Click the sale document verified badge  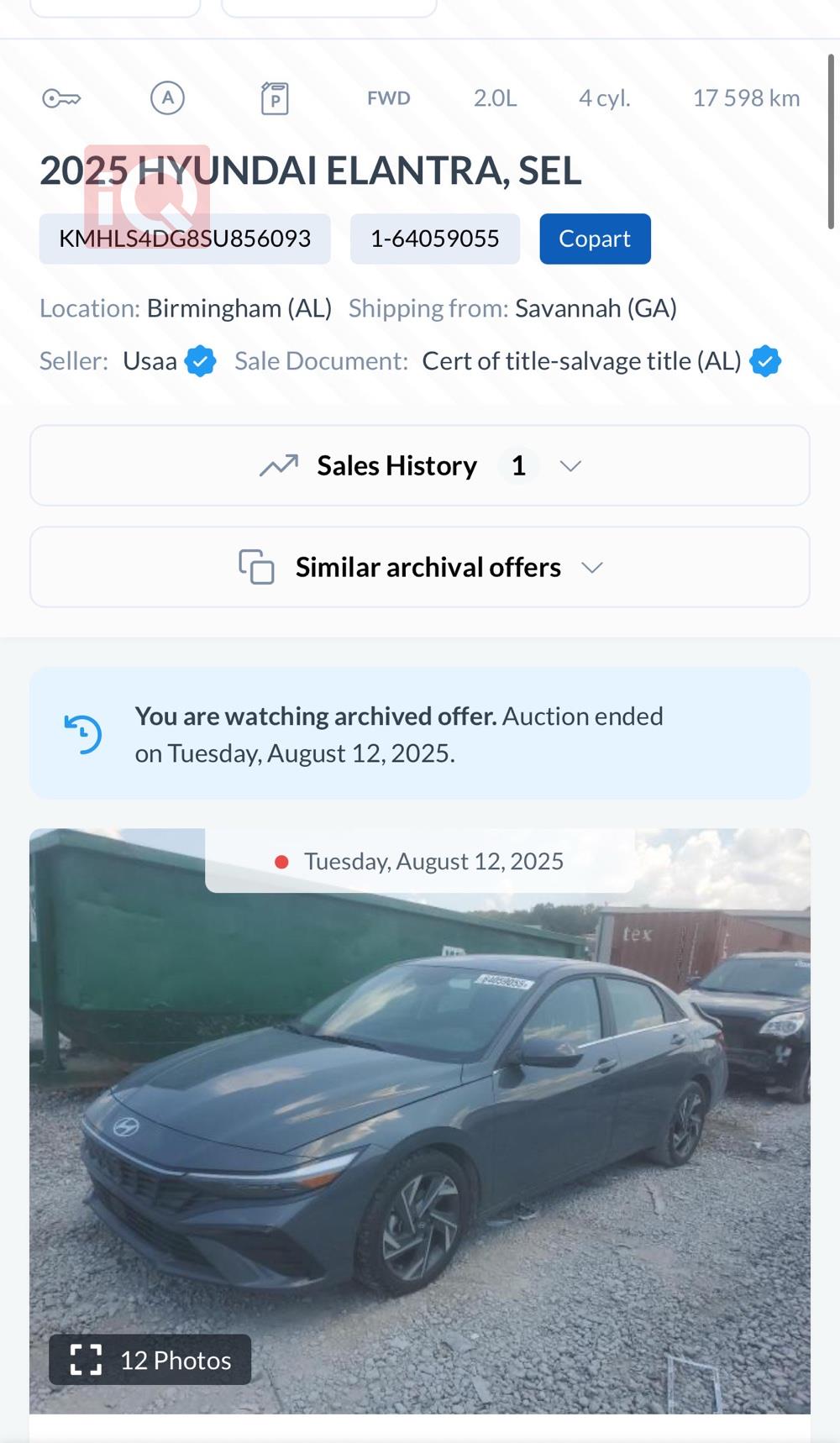765,361
